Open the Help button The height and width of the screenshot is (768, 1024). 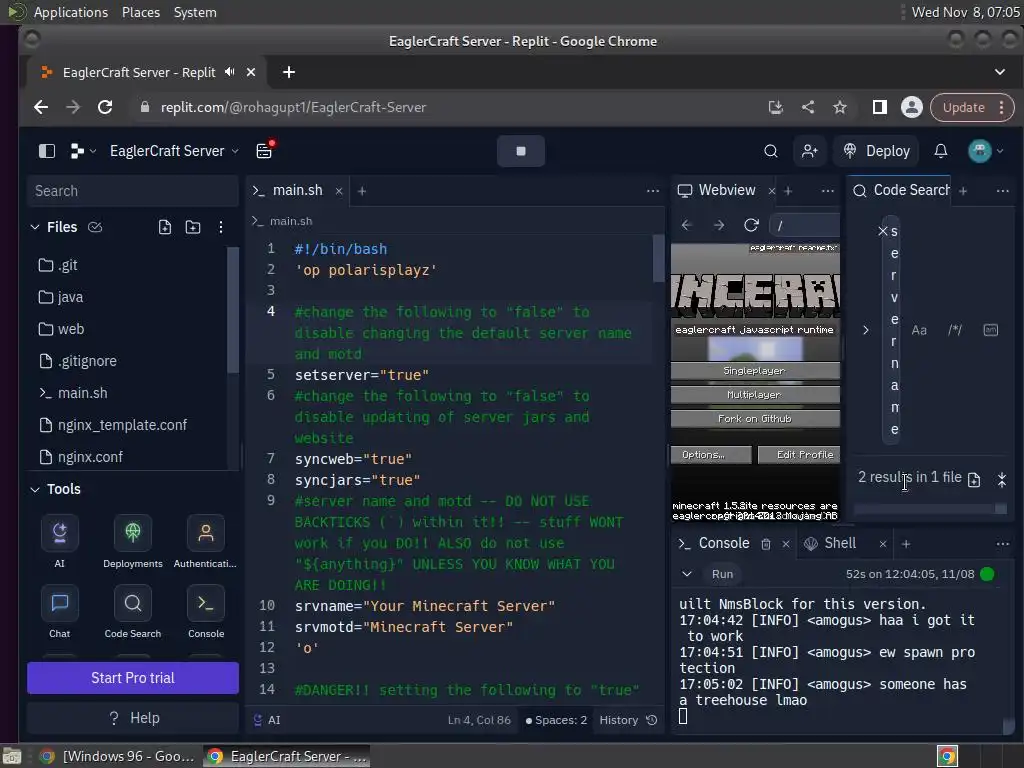point(133,718)
